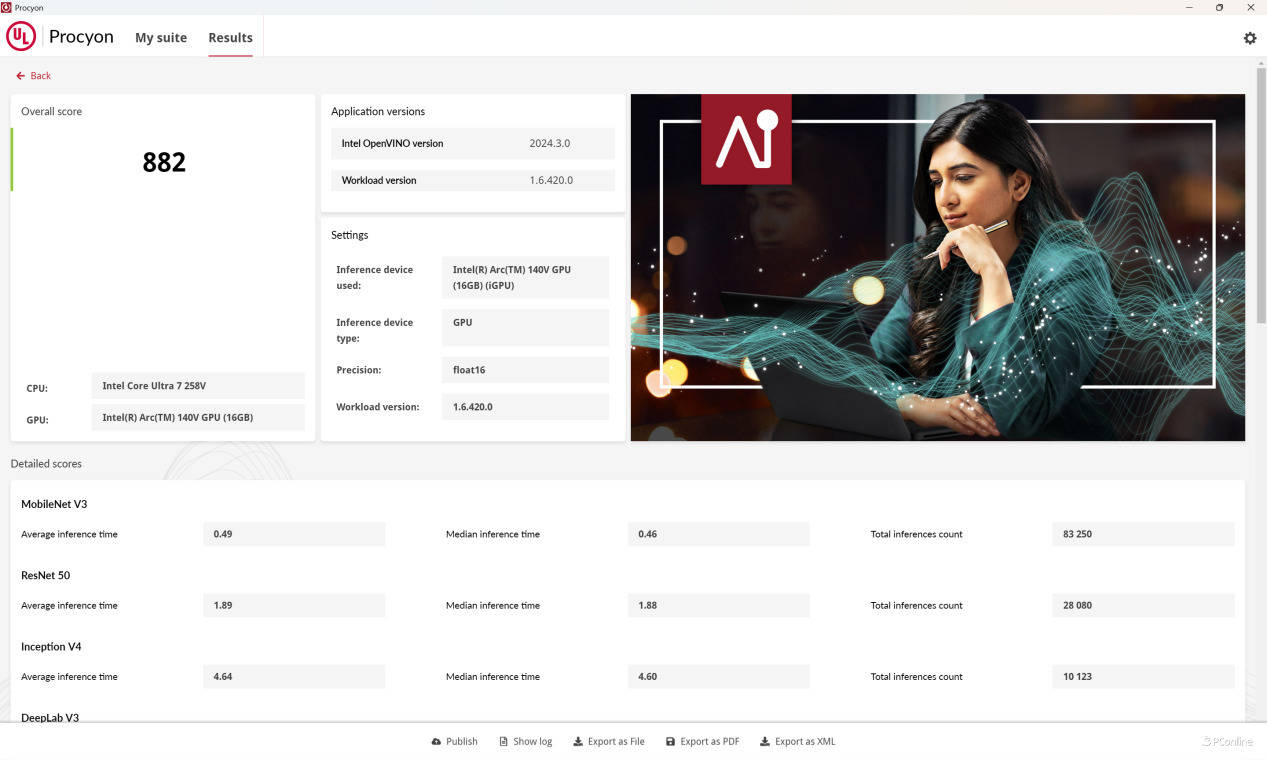Screen dimensions: 1267x760
Task: Click the Export as PDF save icon
Action: pos(670,742)
